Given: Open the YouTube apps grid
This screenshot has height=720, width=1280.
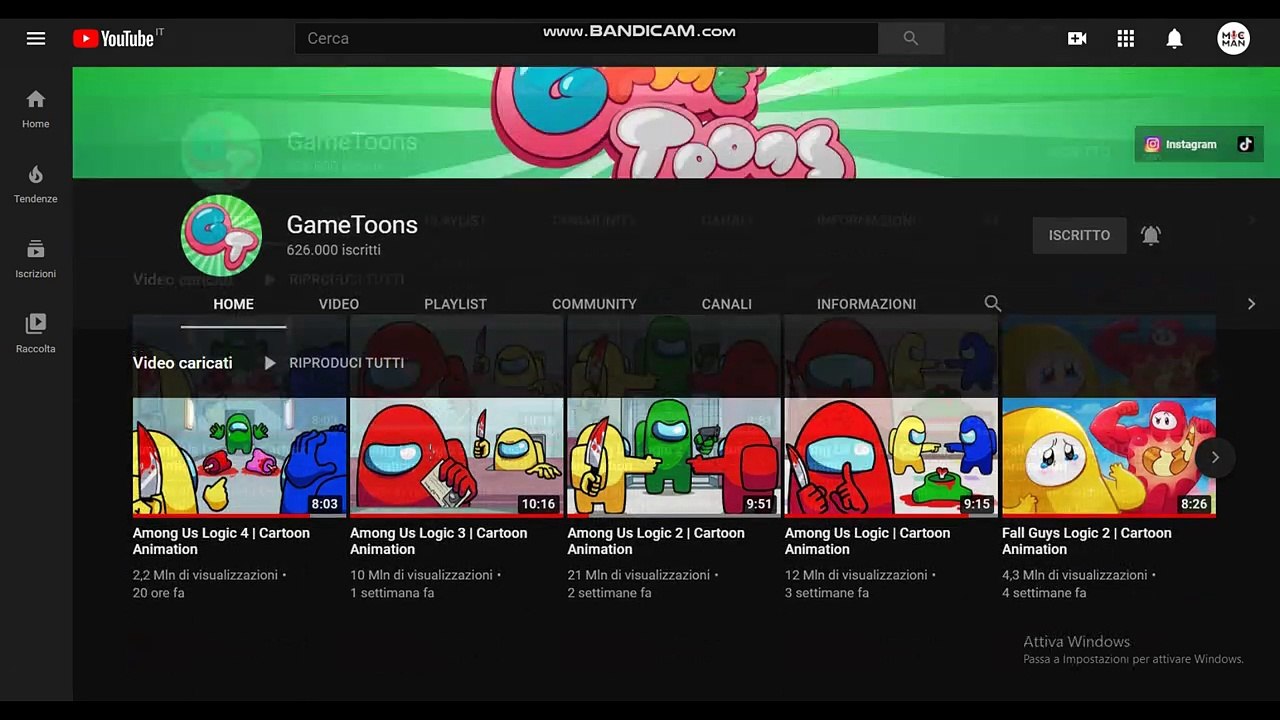Looking at the screenshot, I should point(1126,38).
